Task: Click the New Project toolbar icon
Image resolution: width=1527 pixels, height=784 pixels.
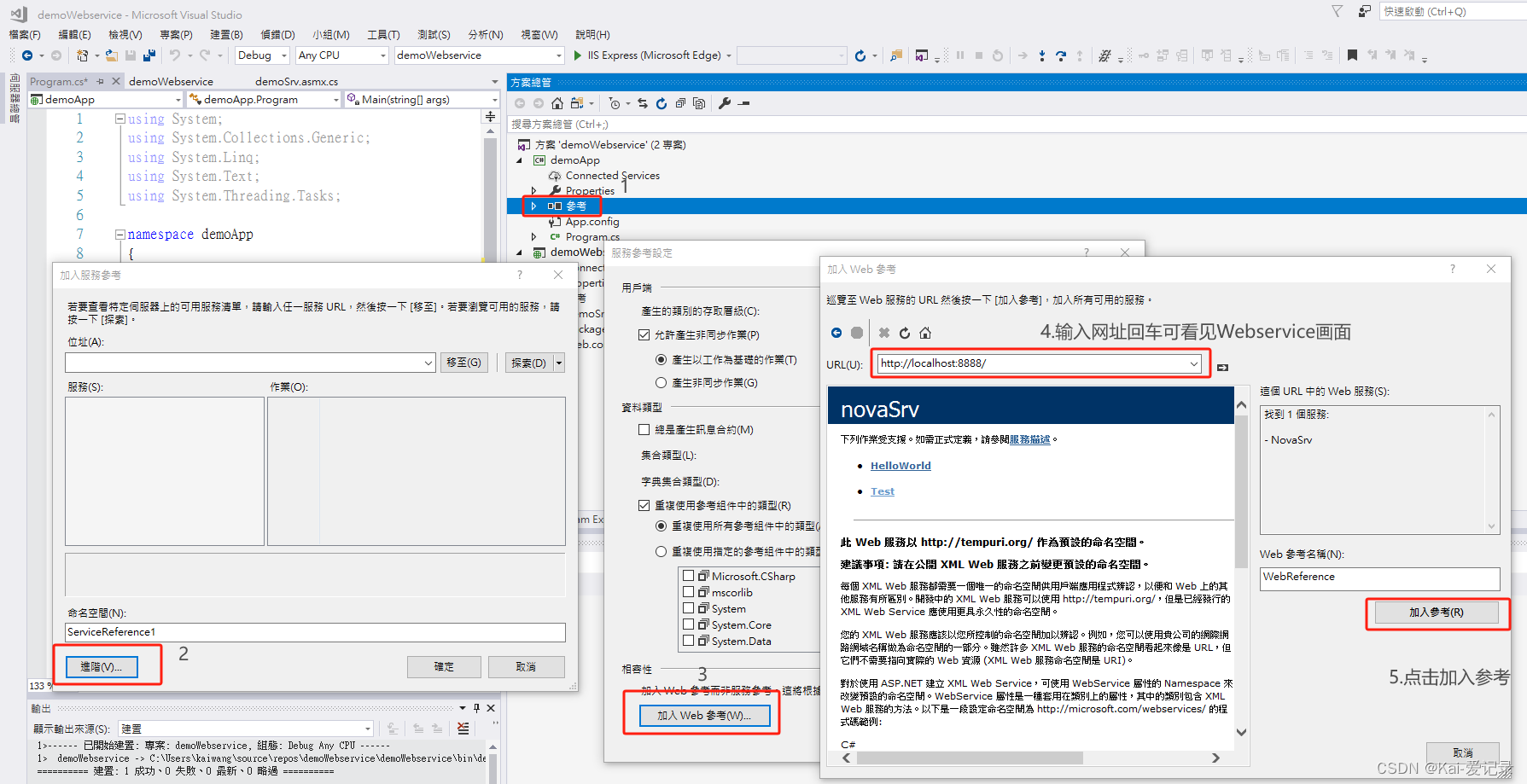Action: pos(83,55)
